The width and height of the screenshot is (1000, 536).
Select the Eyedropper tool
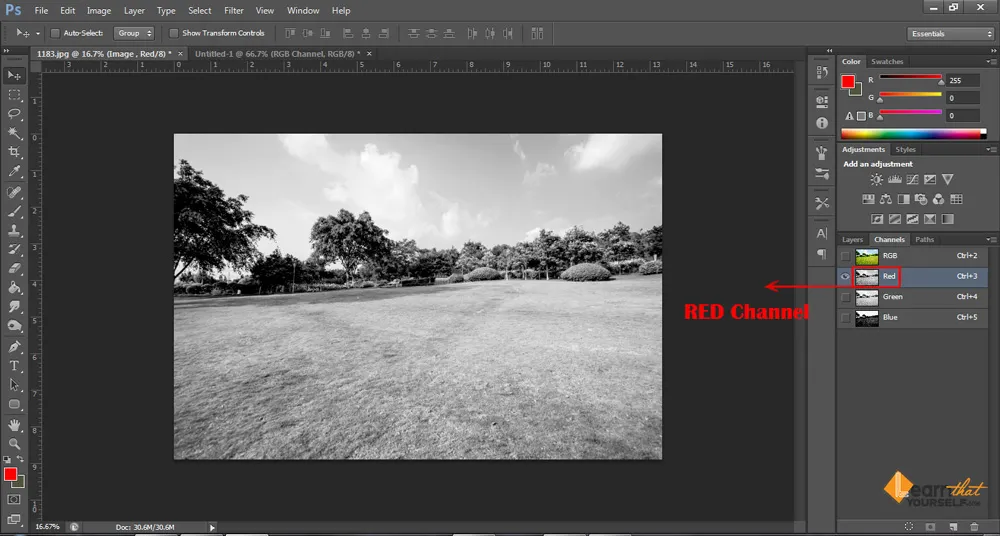15,171
